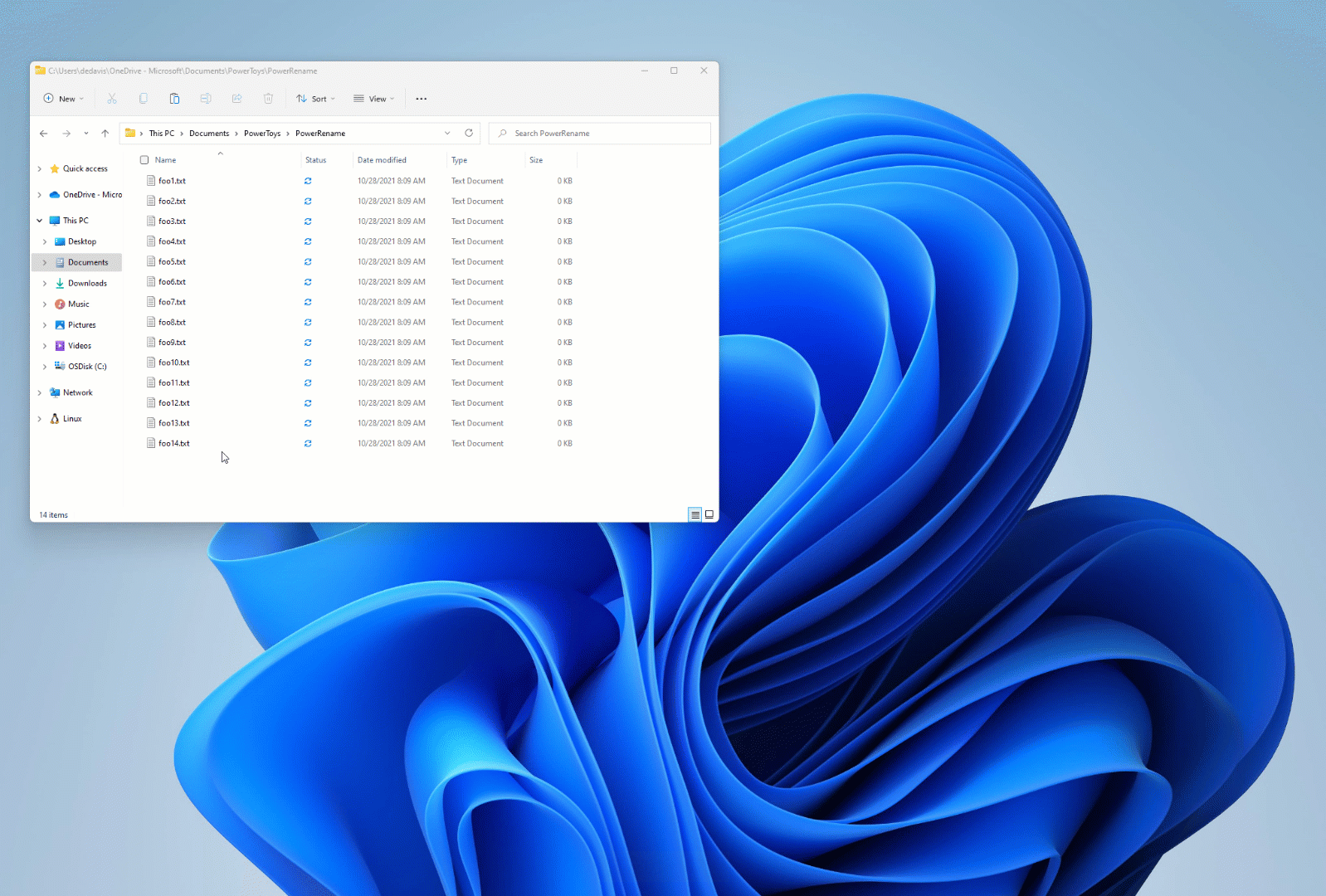Screen dimensions: 1326x896
Task: Switch to details view icon in status bar
Action: [695, 514]
